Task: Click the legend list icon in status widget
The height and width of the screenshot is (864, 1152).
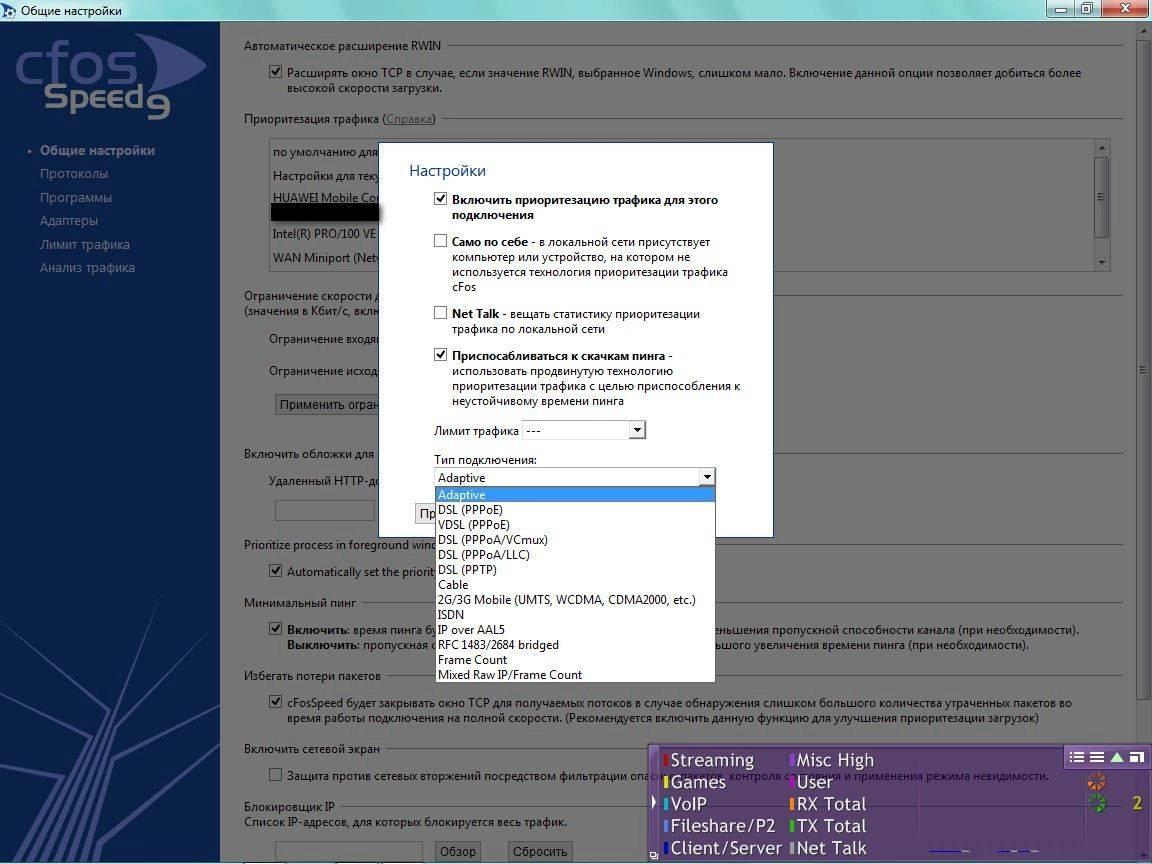Action: (x=1076, y=757)
